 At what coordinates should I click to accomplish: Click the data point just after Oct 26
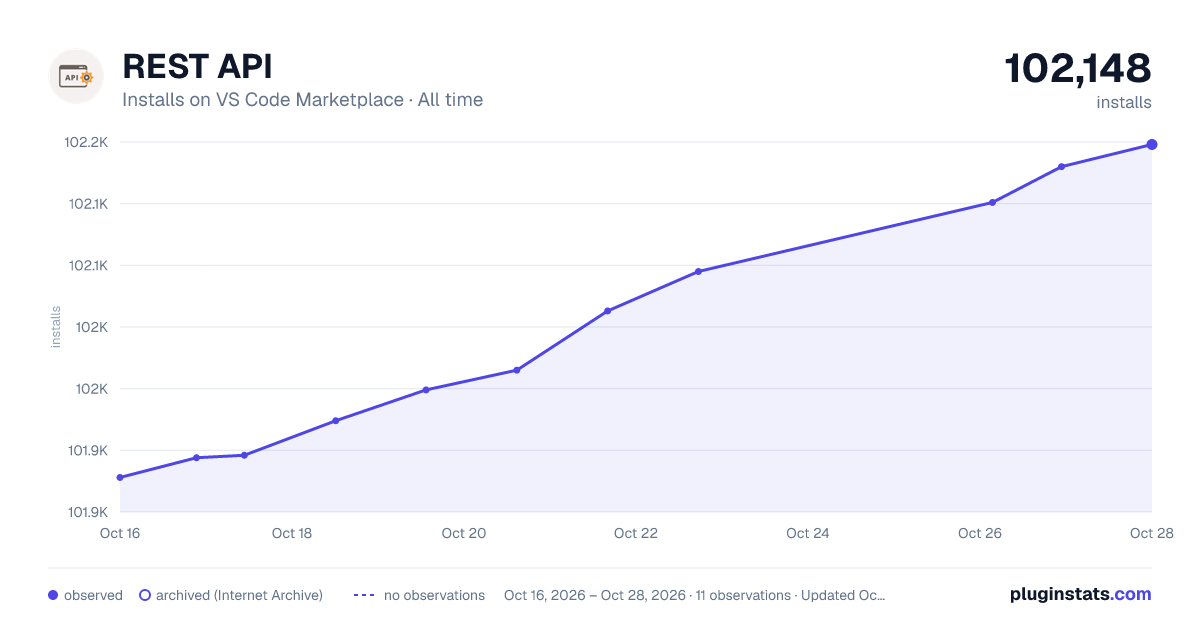click(x=992, y=202)
